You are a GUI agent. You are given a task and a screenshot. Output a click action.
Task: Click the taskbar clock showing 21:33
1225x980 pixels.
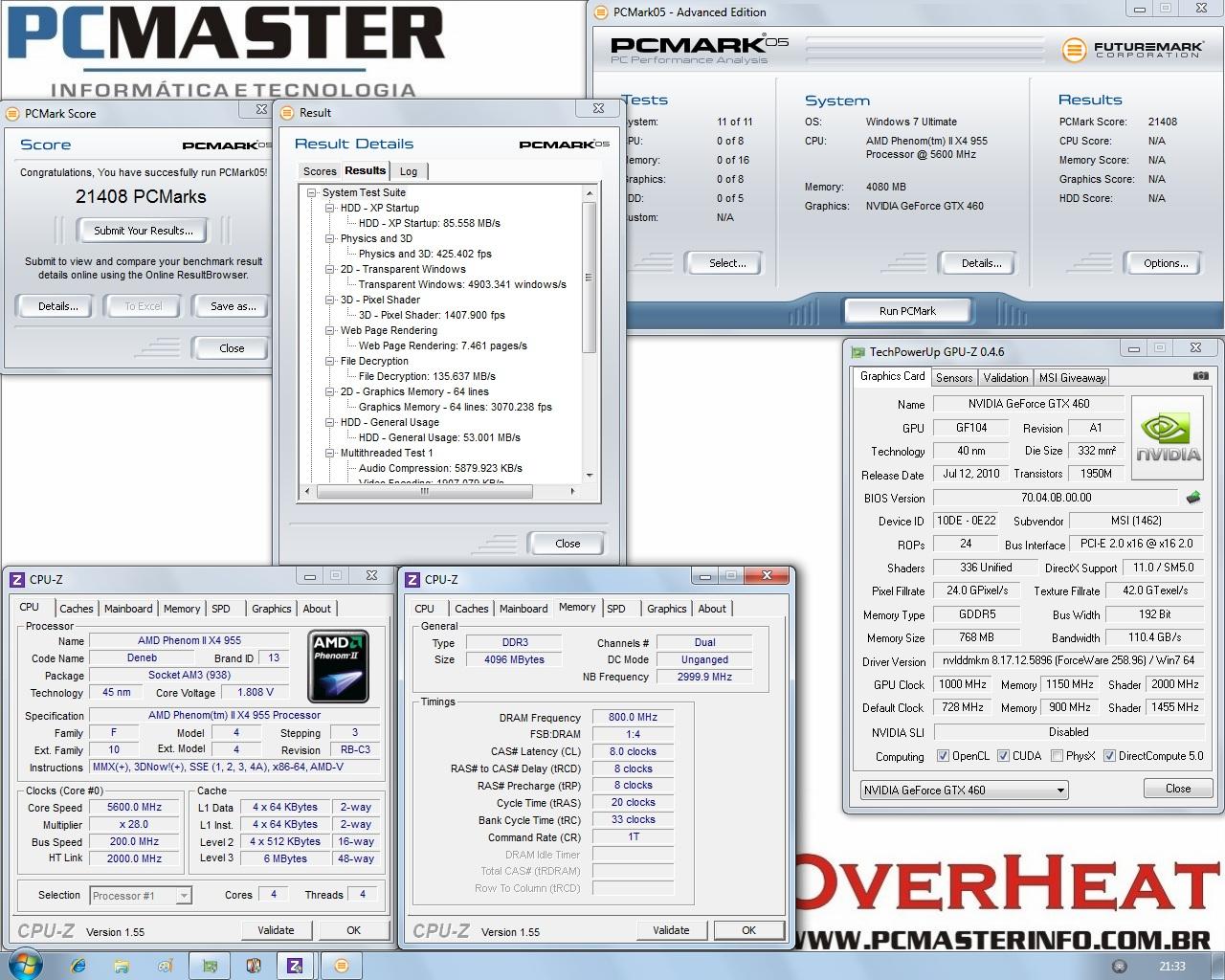[1171, 967]
